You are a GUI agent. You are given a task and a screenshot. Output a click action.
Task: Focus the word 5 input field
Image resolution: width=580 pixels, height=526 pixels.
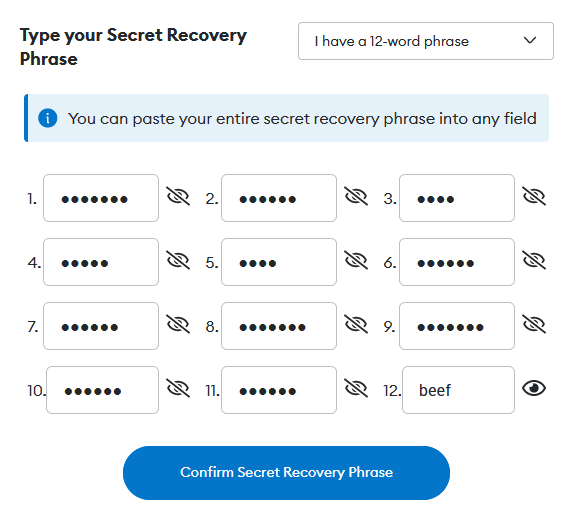click(x=279, y=262)
